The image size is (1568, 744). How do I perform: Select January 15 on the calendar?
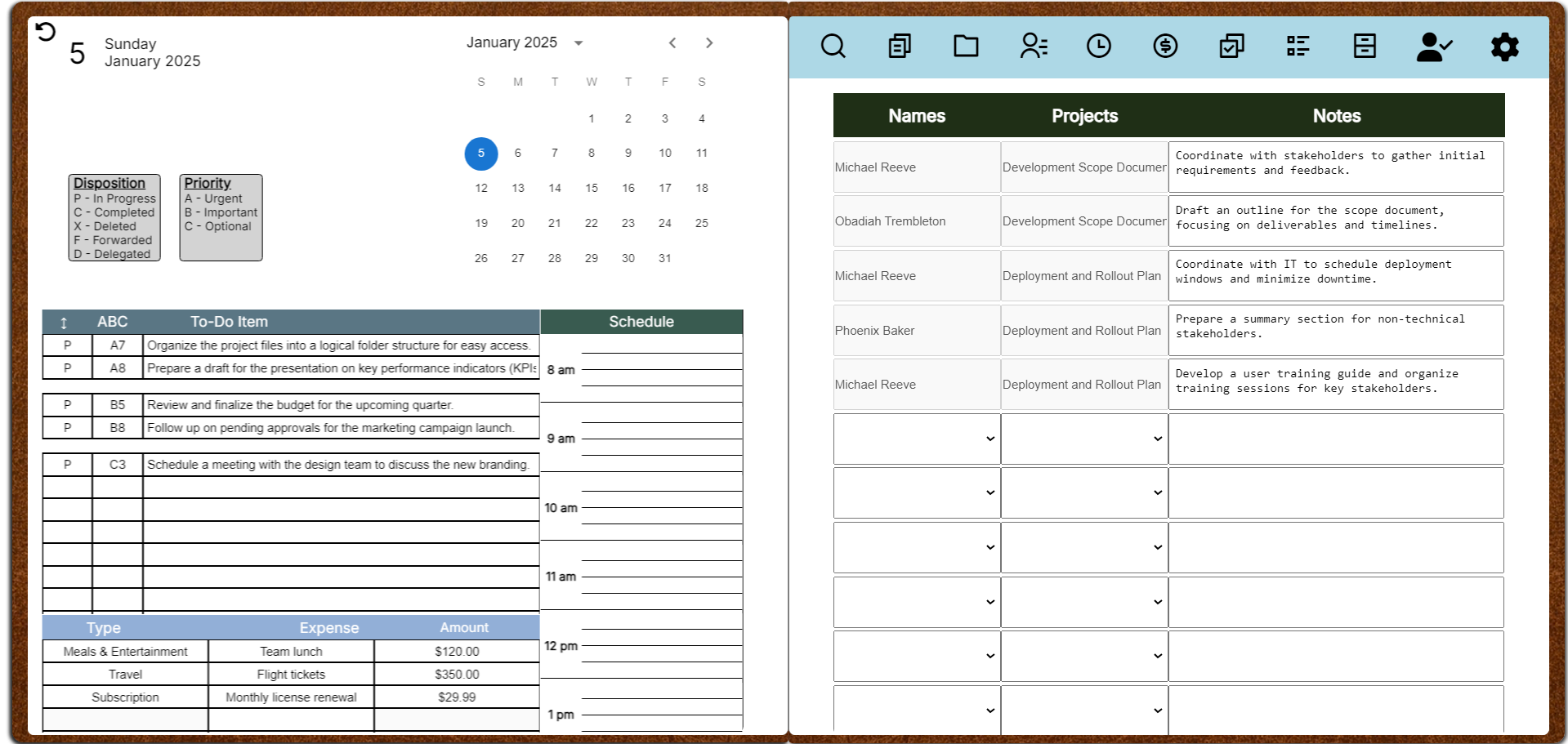591,188
